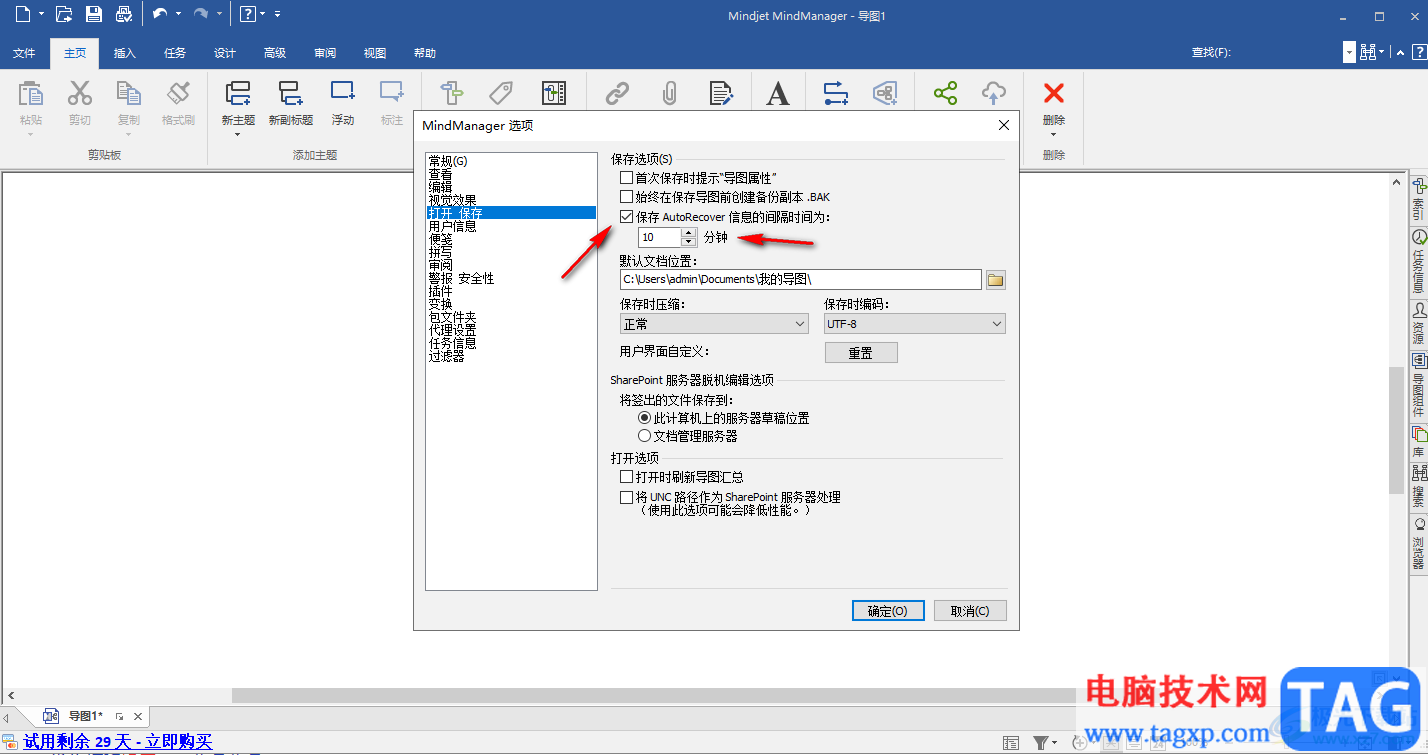This screenshot has height=755, width=1428.
Task: Click the green Share icon
Action: 945,94
